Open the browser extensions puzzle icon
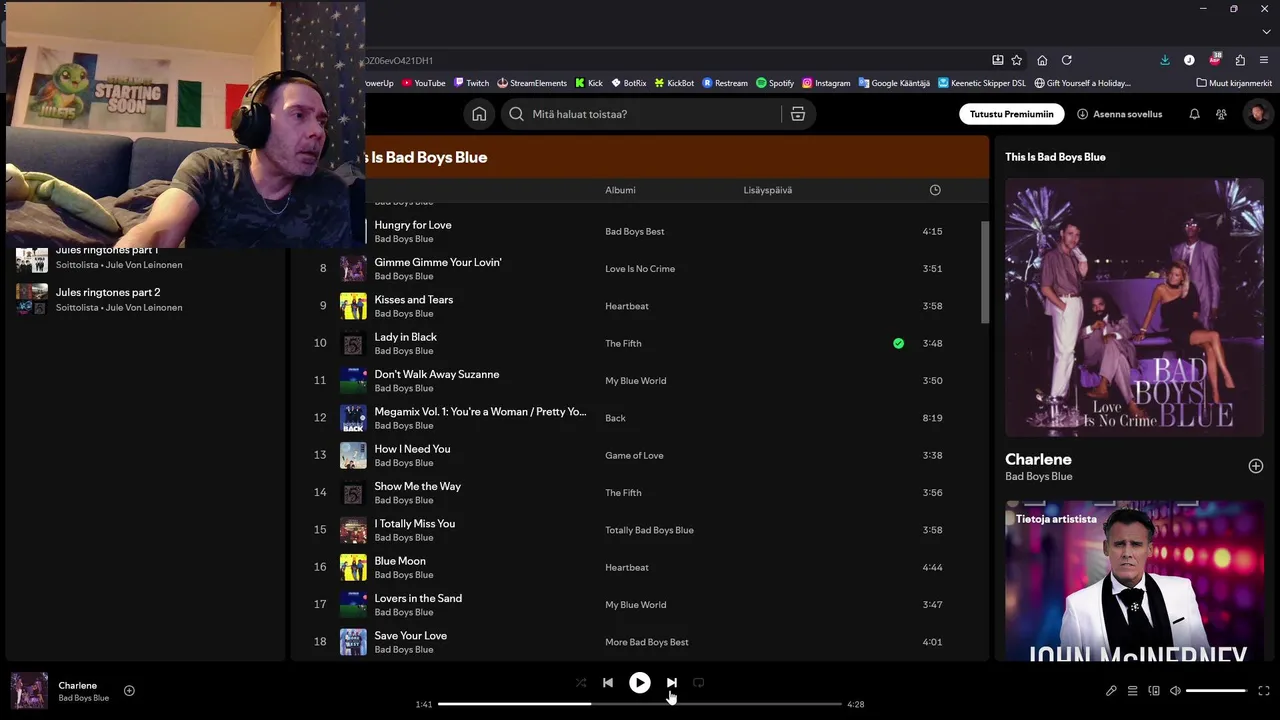1280x720 pixels. click(1240, 60)
